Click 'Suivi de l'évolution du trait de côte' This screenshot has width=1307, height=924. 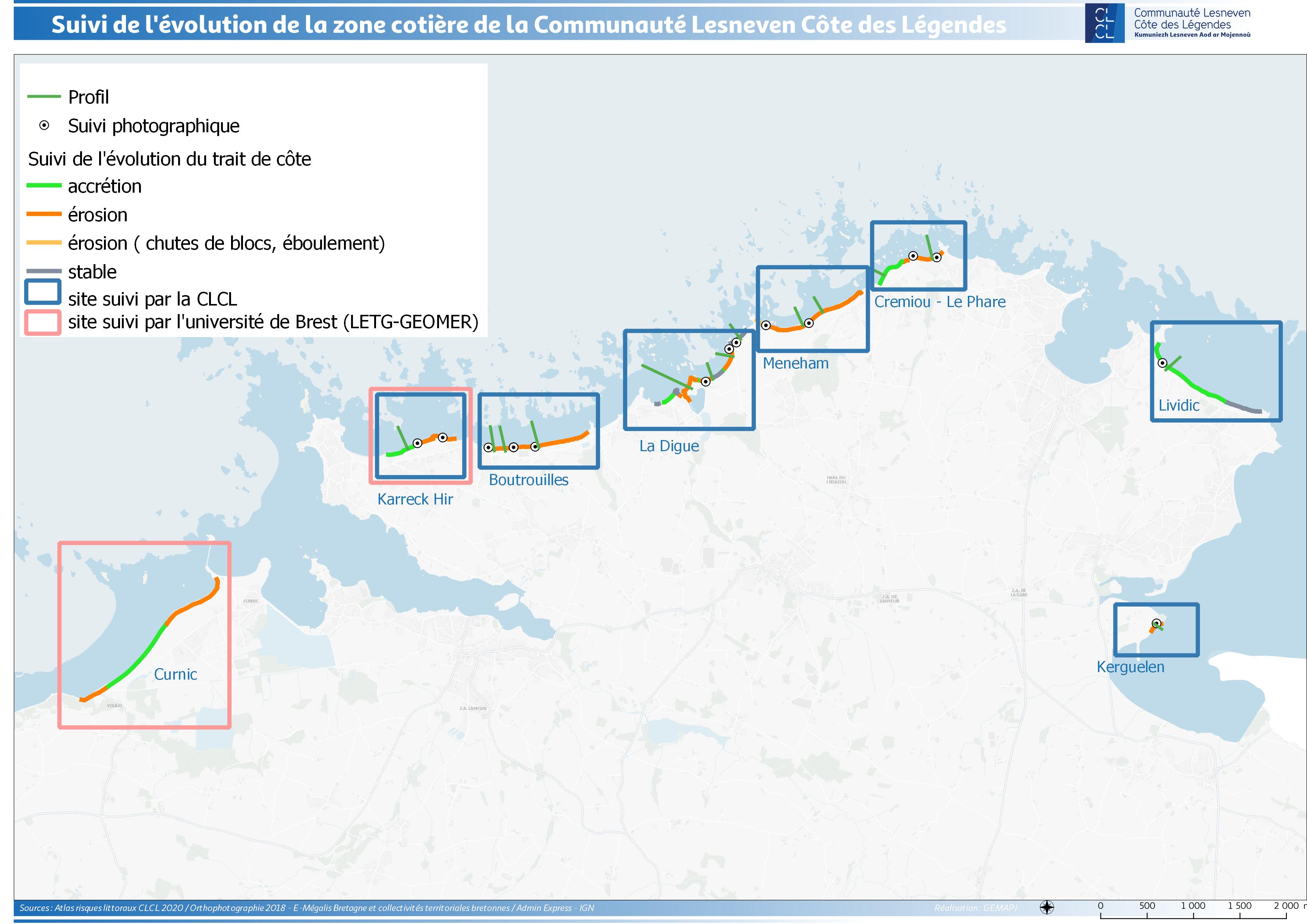coord(170,159)
